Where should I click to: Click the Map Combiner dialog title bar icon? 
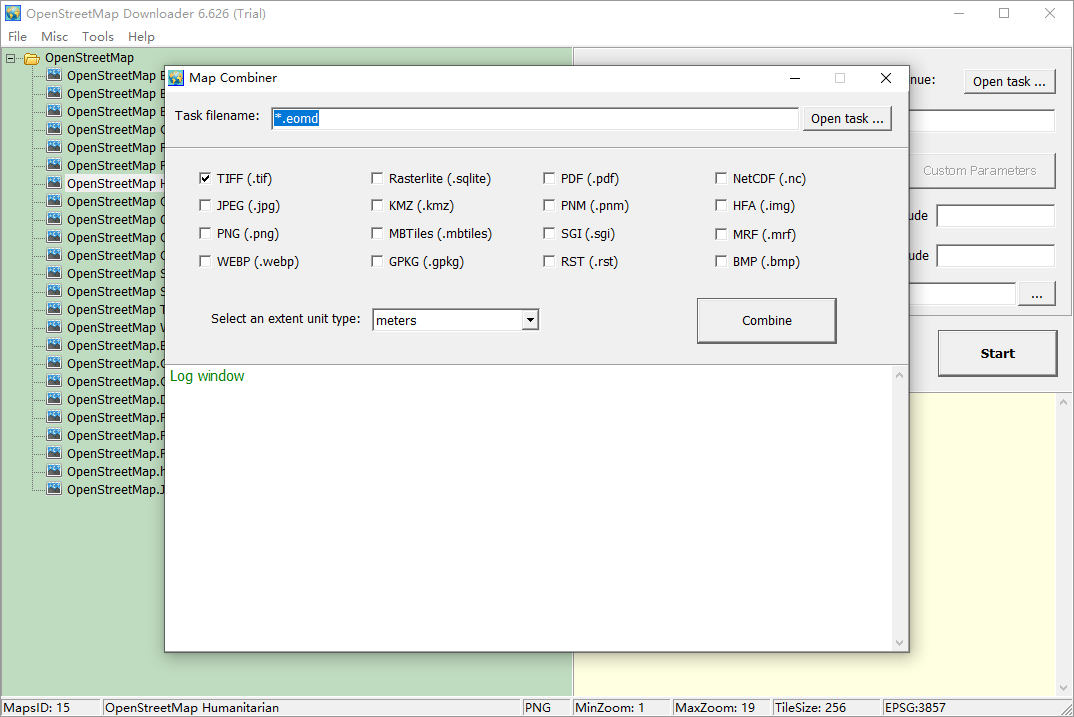(175, 77)
